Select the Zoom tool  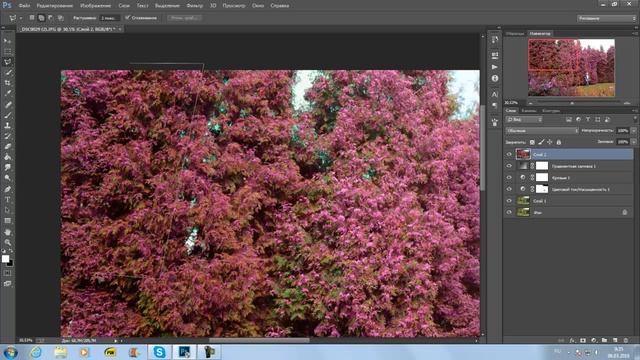click(x=7, y=242)
